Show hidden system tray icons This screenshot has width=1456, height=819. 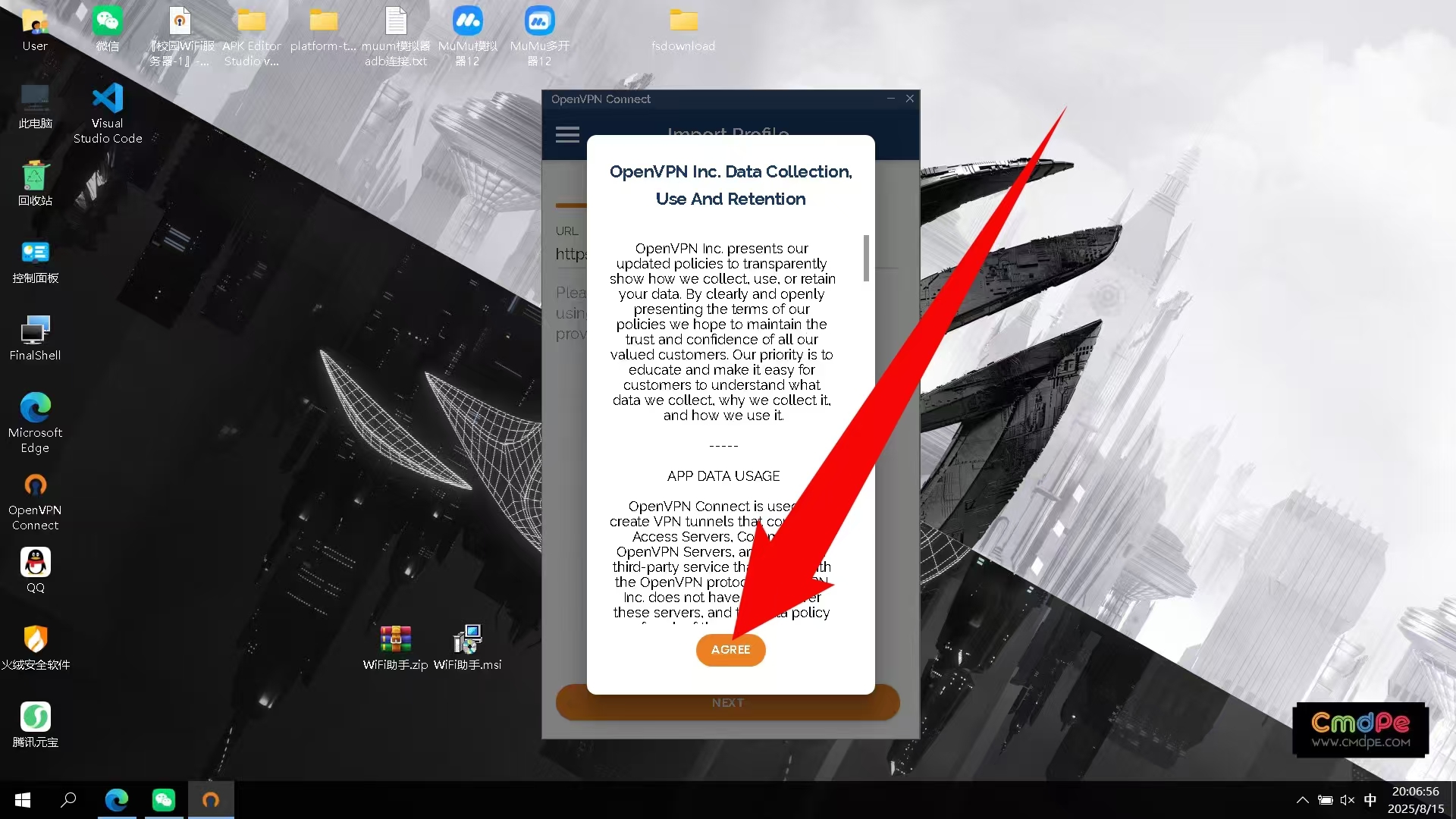click(1302, 800)
